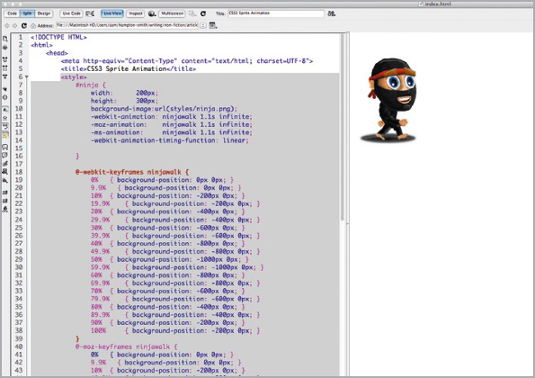
Task: Click the Open Documents icon in coding toolbar
Action: tap(5, 39)
